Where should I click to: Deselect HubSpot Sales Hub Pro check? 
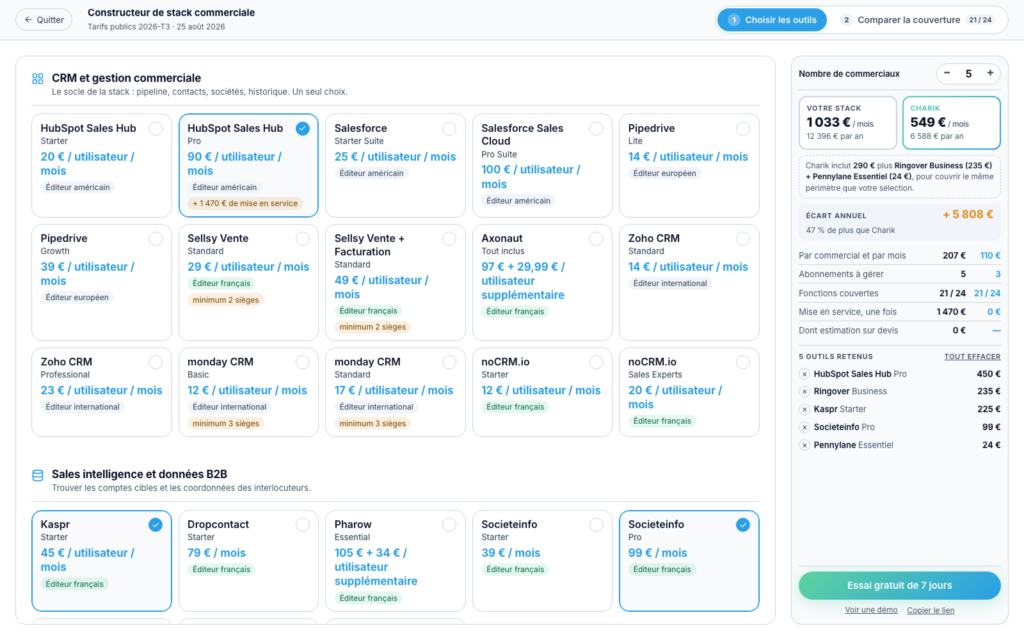[302, 129]
